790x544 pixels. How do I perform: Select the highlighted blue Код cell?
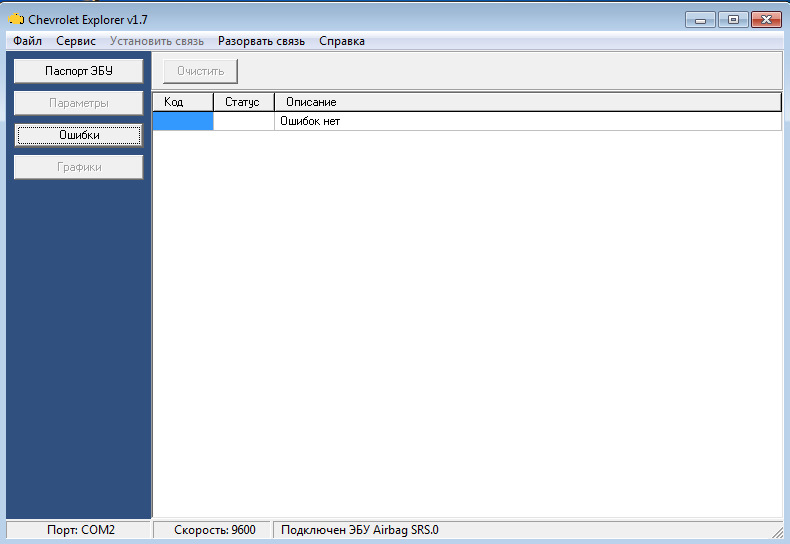(x=183, y=121)
